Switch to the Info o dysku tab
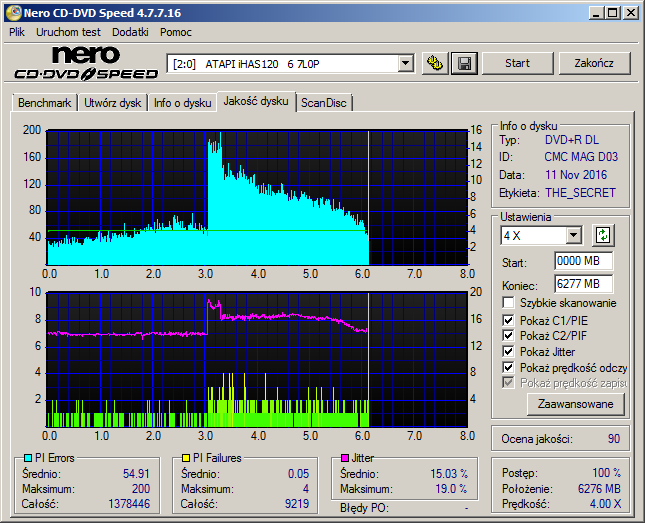Screen dimensions: 645x523 (x=183, y=103)
